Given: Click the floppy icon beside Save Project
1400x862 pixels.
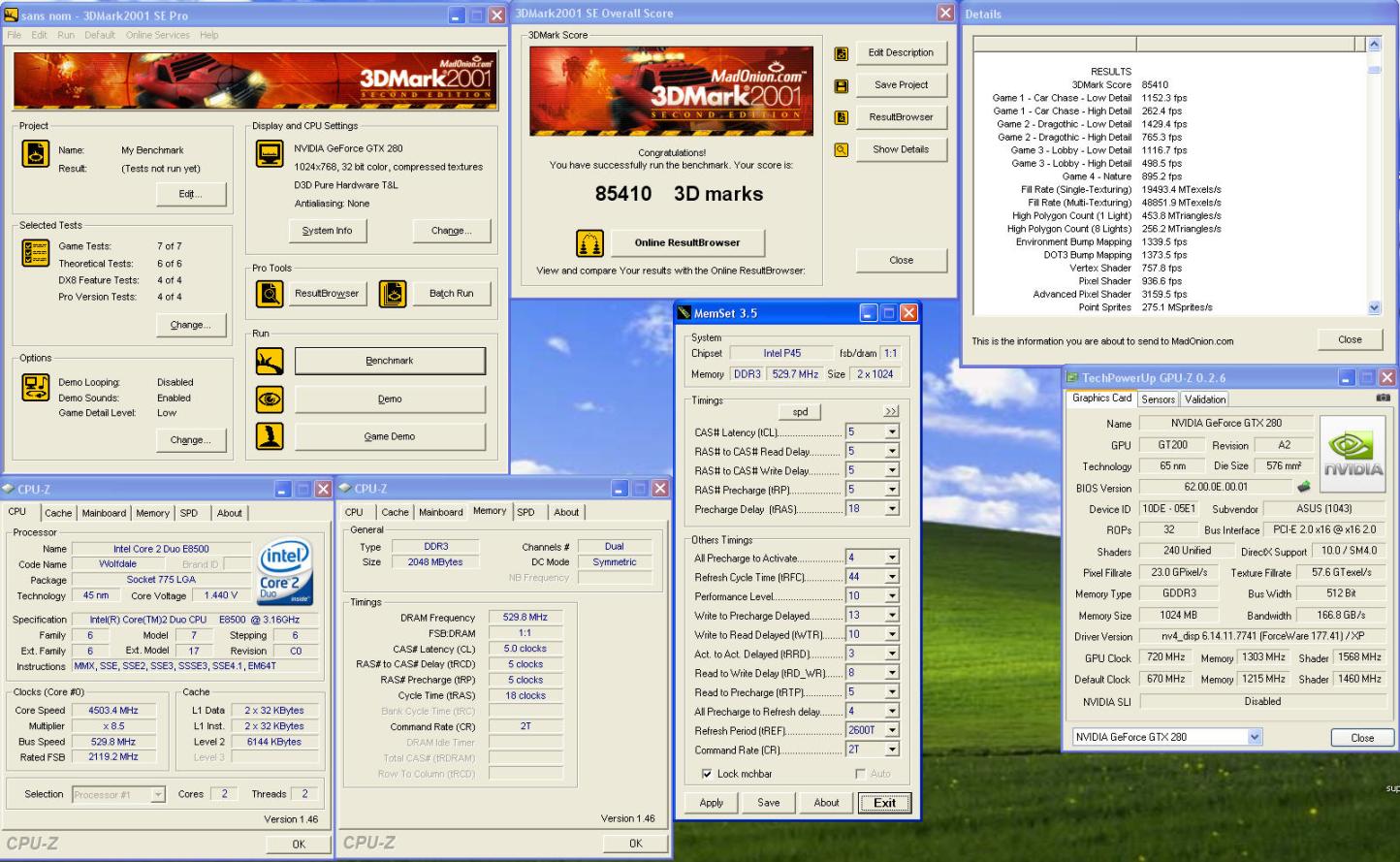Looking at the screenshot, I should tap(841, 85).
